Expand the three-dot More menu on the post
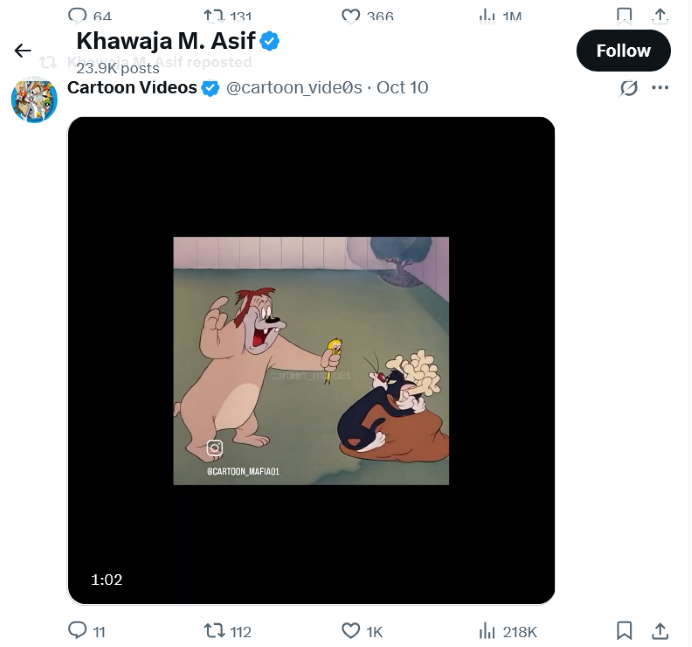 660,88
